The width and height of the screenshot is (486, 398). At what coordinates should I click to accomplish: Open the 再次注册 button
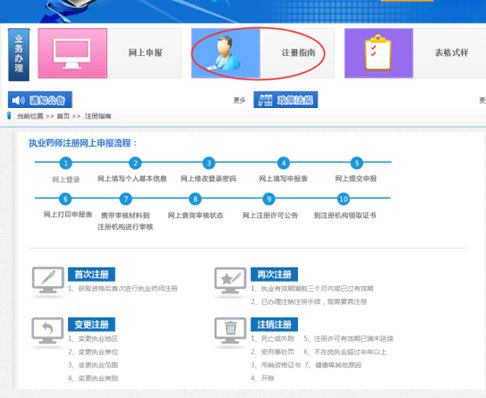coord(274,274)
